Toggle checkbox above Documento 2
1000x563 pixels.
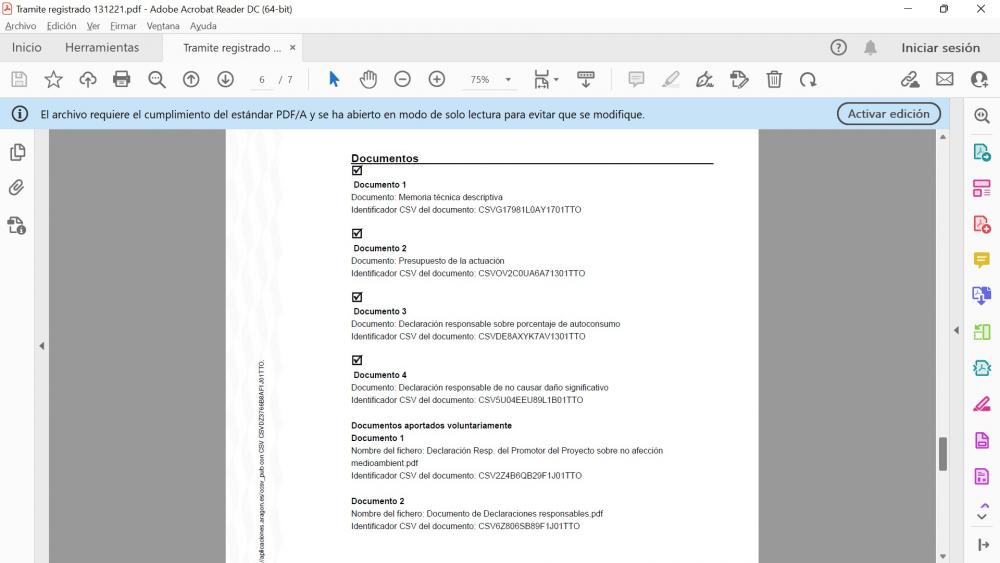[357, 233]
